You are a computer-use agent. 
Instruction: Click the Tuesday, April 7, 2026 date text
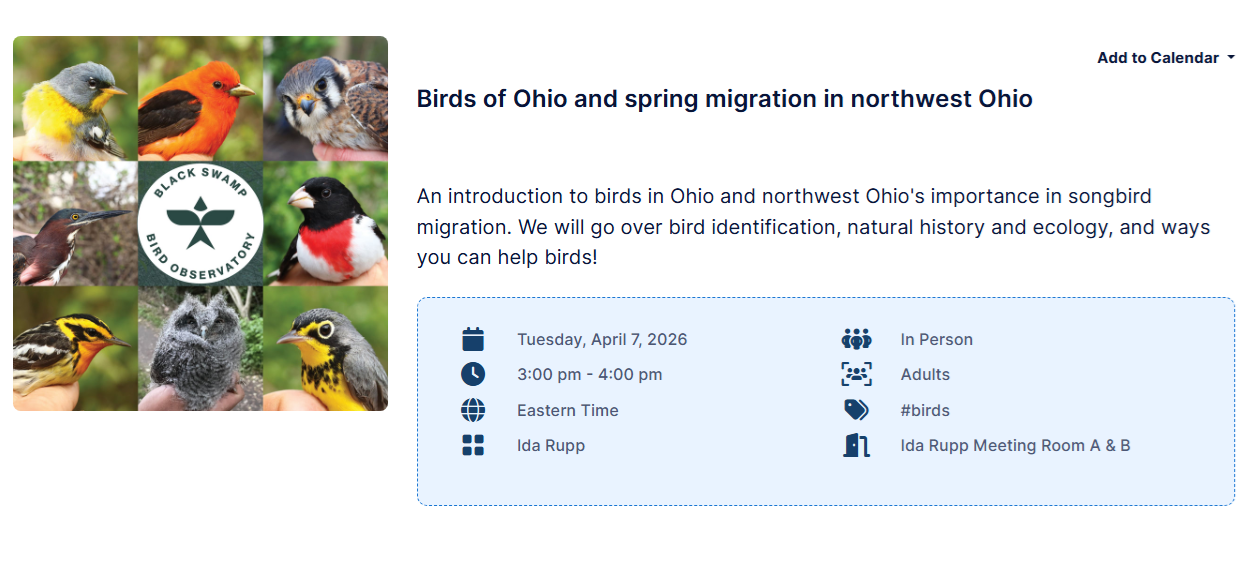click(x=602, y=339)
